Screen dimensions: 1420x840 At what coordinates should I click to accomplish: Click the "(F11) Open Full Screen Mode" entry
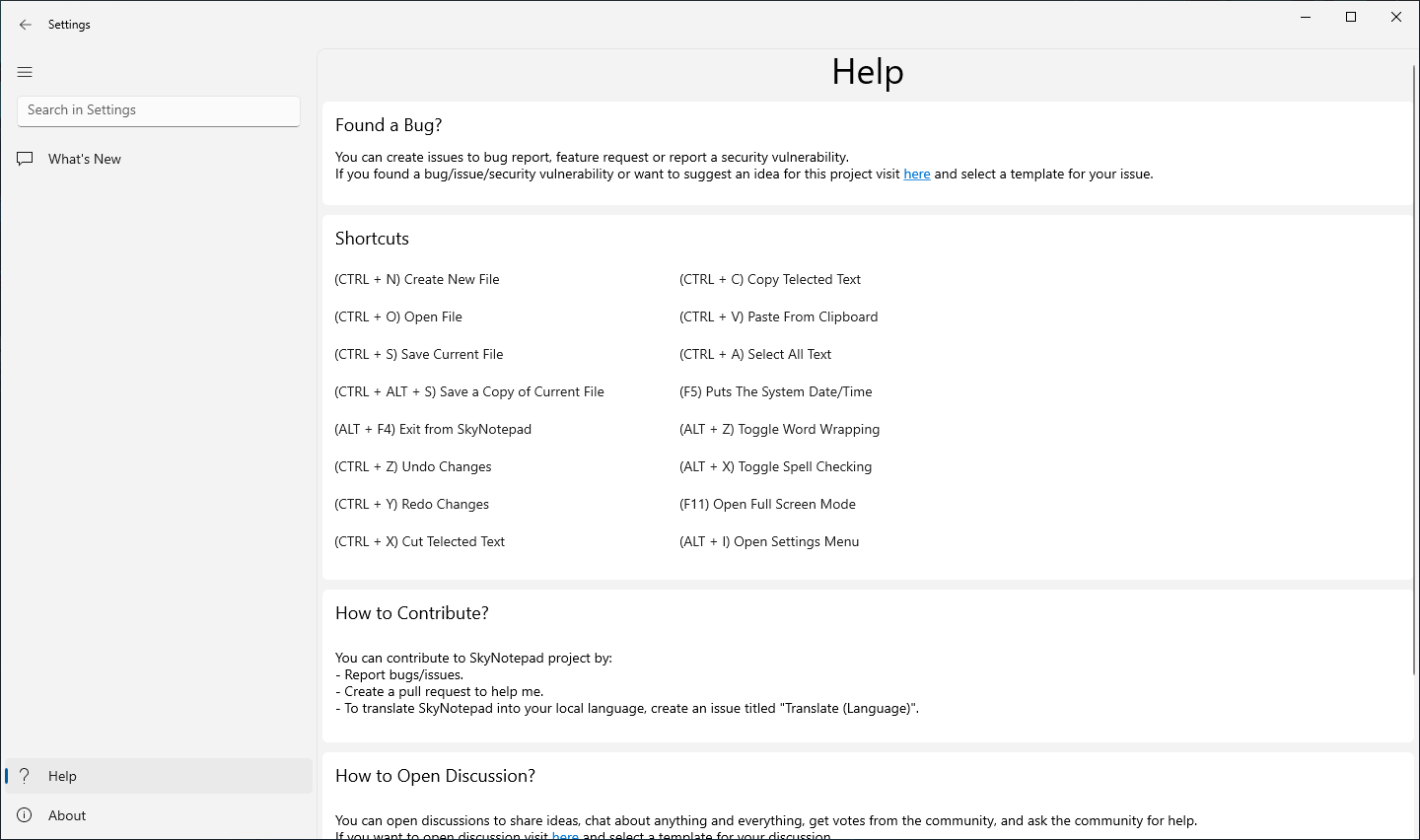pos(767,505)
